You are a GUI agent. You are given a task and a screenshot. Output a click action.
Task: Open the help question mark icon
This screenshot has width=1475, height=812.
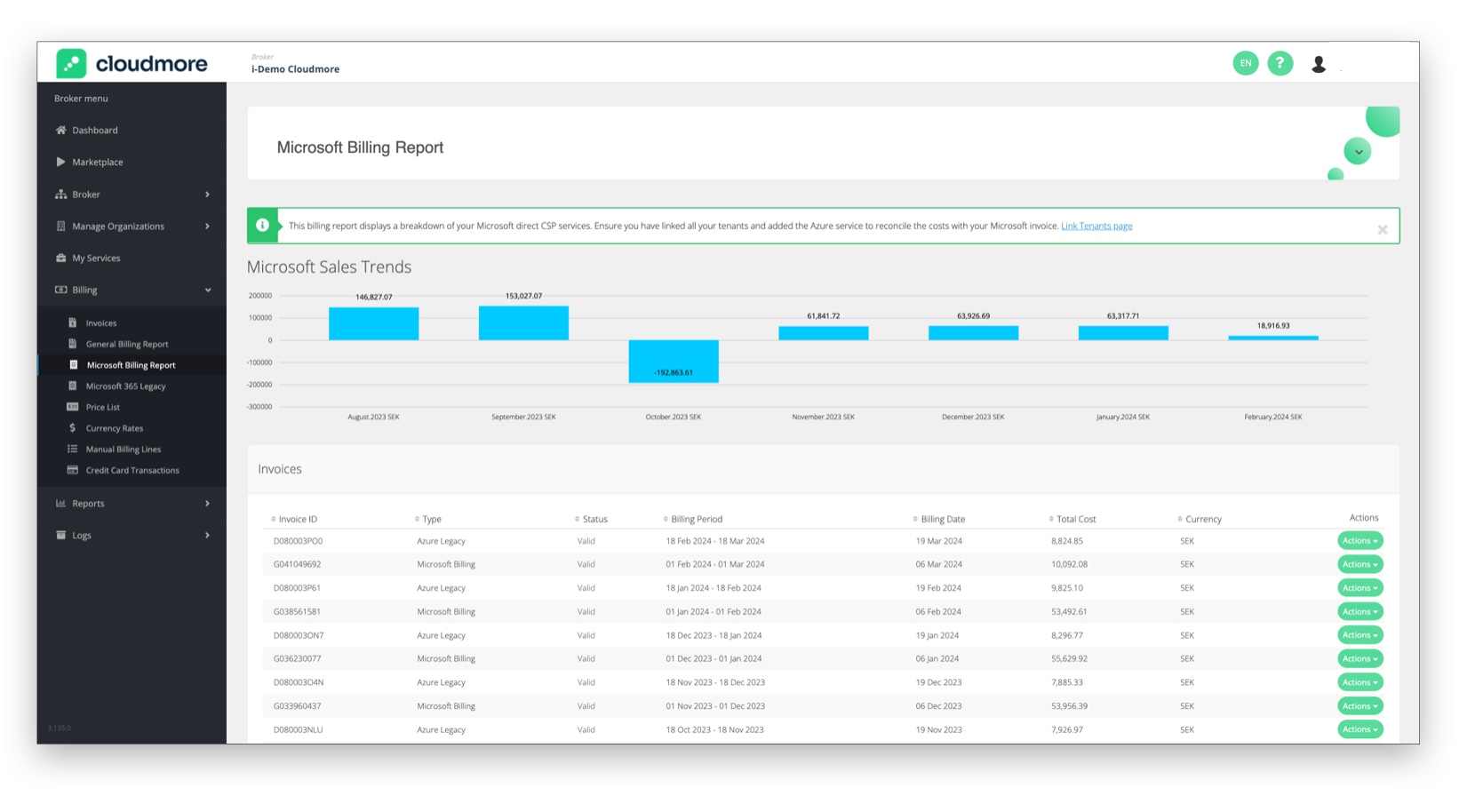pos(1280,63)
